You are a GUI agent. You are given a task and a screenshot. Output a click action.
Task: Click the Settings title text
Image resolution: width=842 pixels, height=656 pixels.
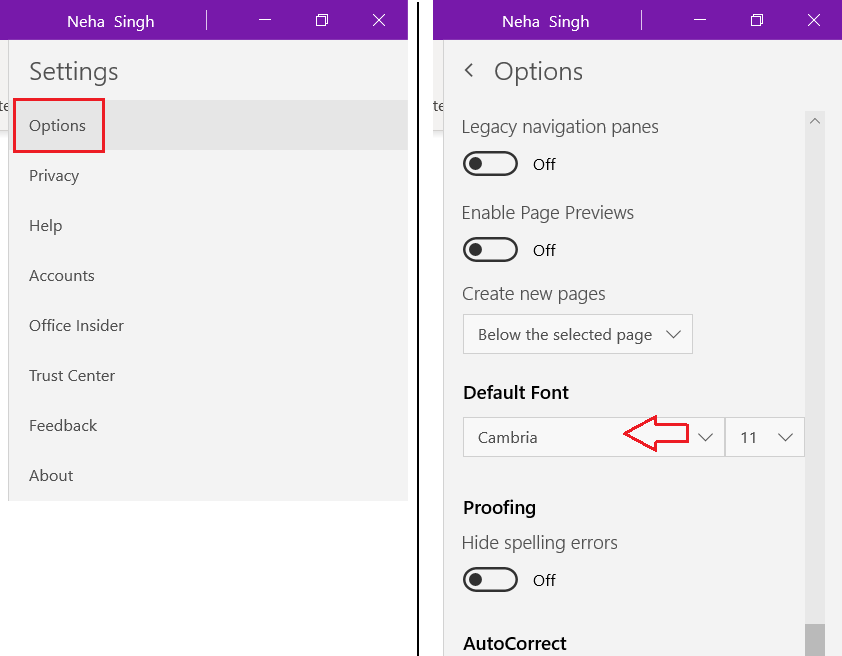click(x=74, y=72)
